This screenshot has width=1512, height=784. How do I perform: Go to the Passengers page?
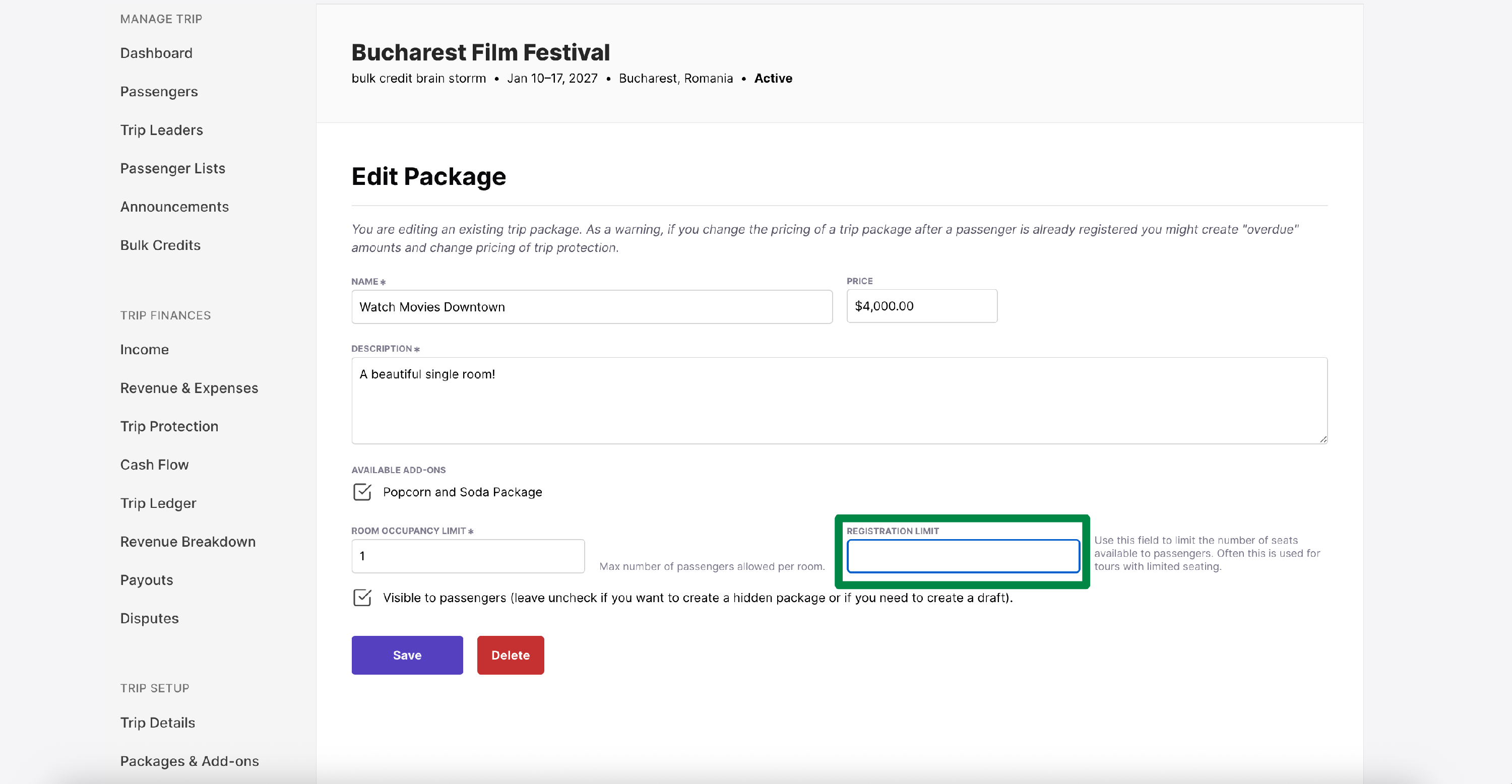coord(159,92)
